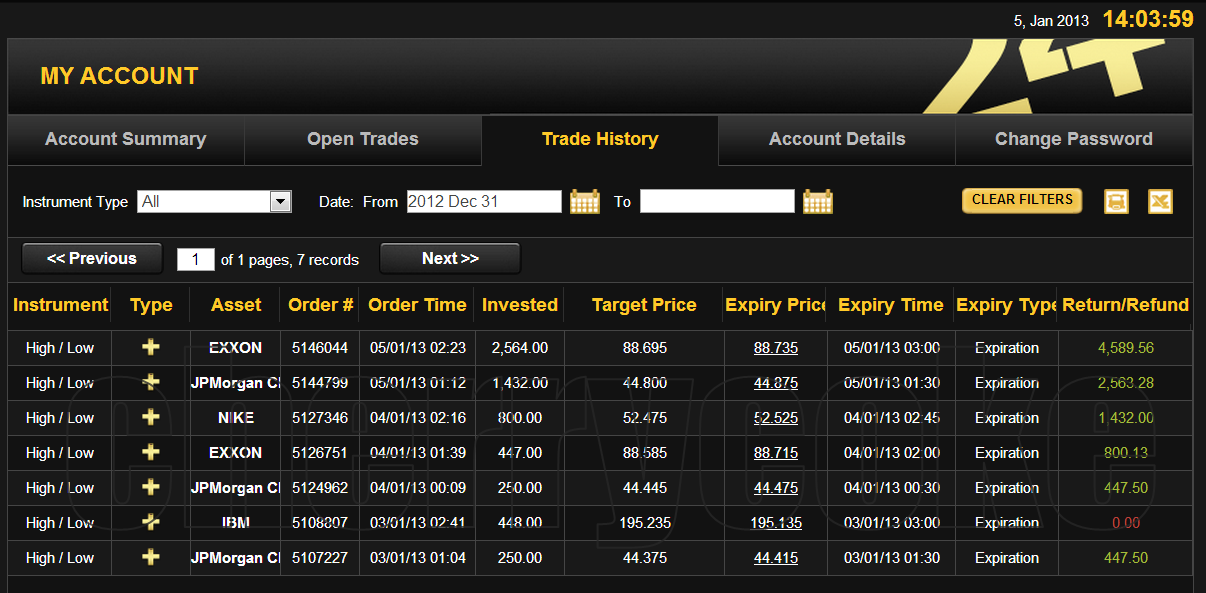Click the Expiry Type column header
Image resolution: width=1206 pixels, height=593 pixels.
click(1007, 305)
